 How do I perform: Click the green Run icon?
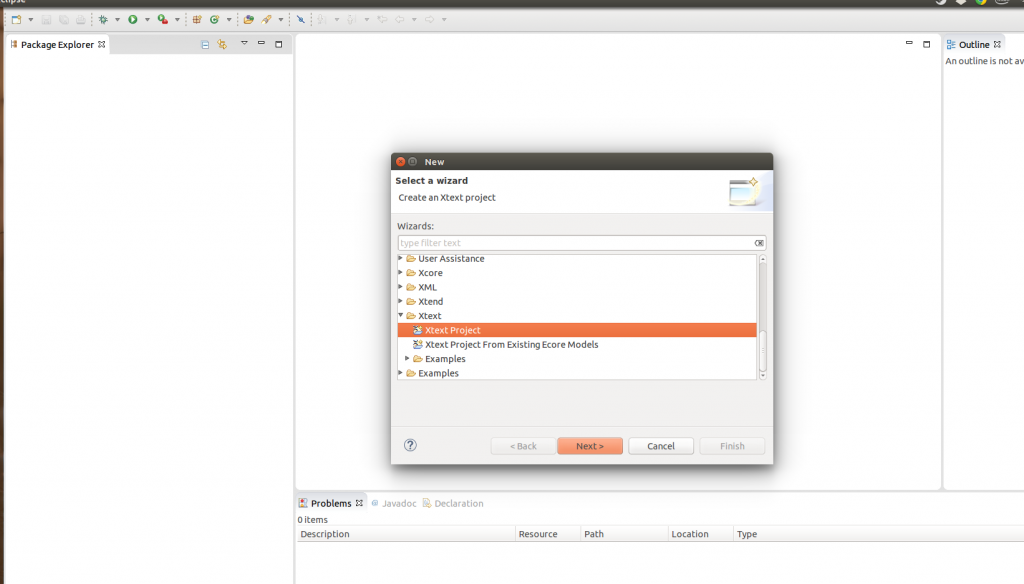pos(133,20)
